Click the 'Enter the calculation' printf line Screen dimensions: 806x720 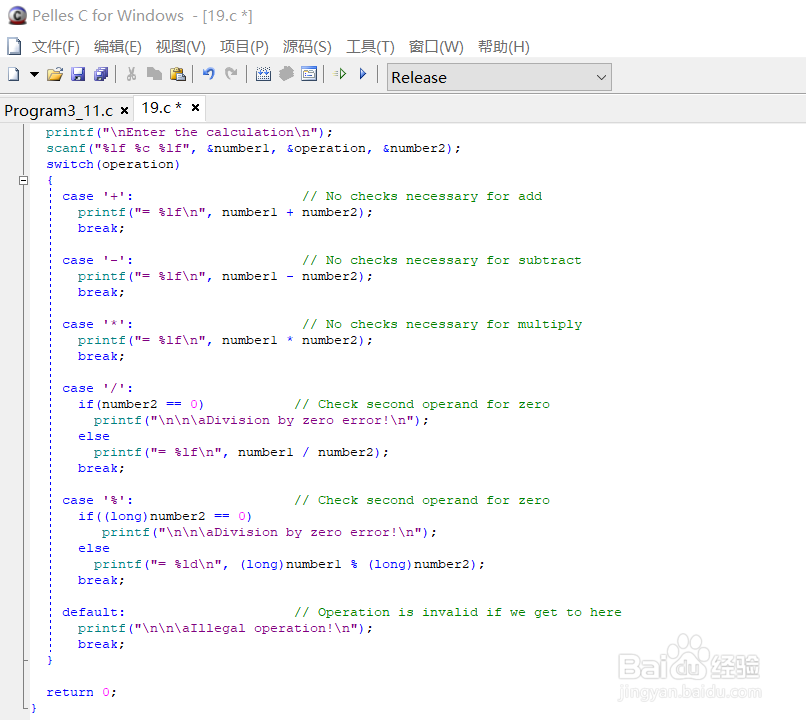tap(189, 133)
